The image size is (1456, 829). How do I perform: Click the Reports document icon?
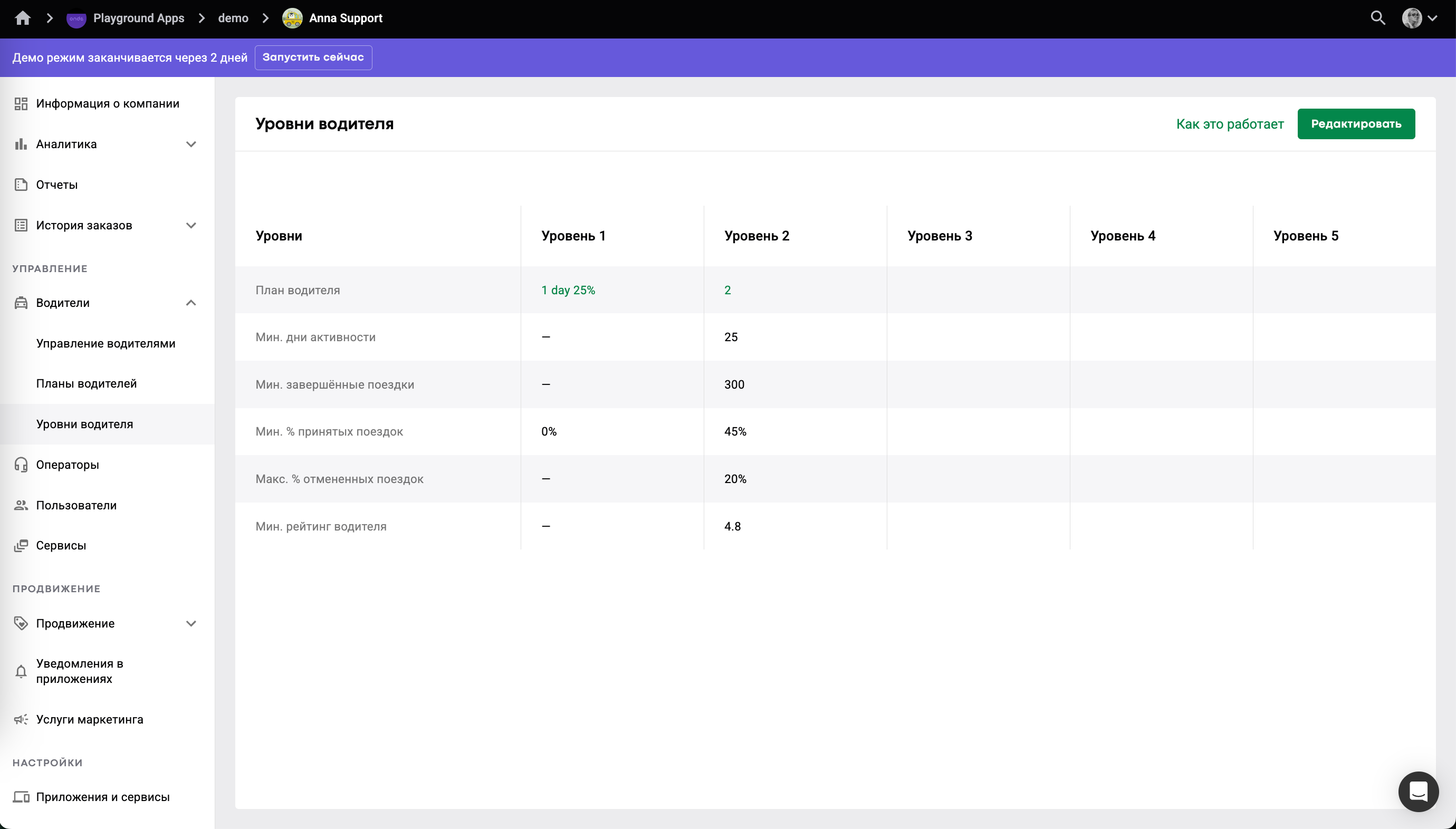[21, 185]
